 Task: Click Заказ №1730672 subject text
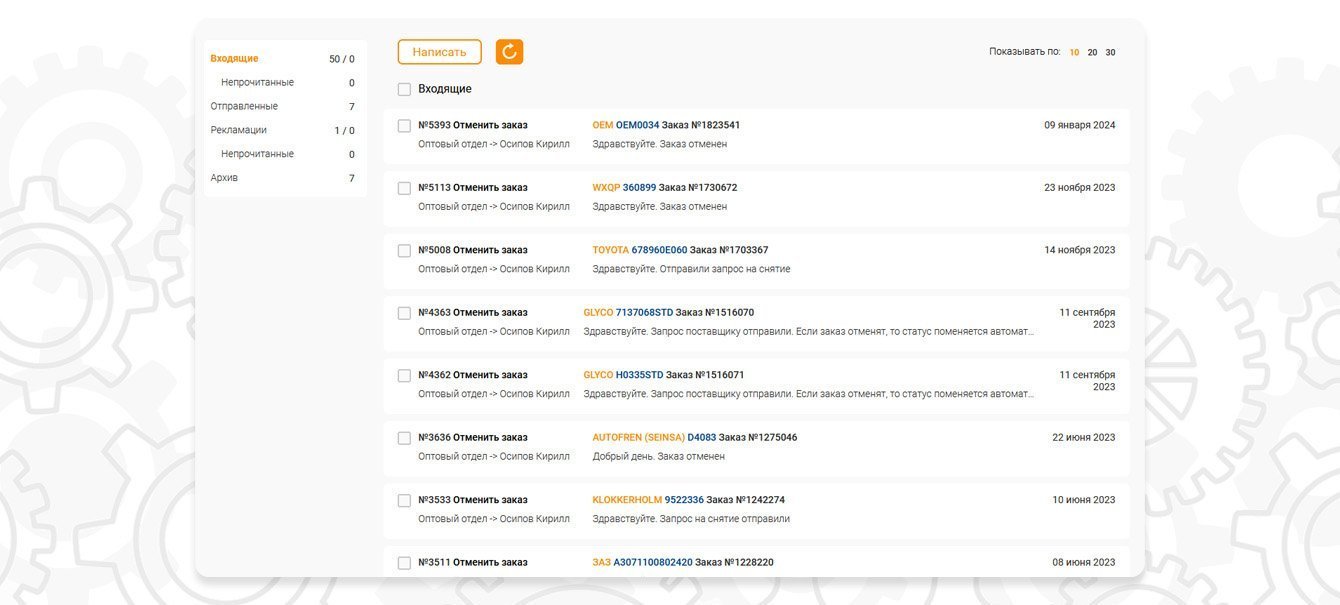[698, 188]
